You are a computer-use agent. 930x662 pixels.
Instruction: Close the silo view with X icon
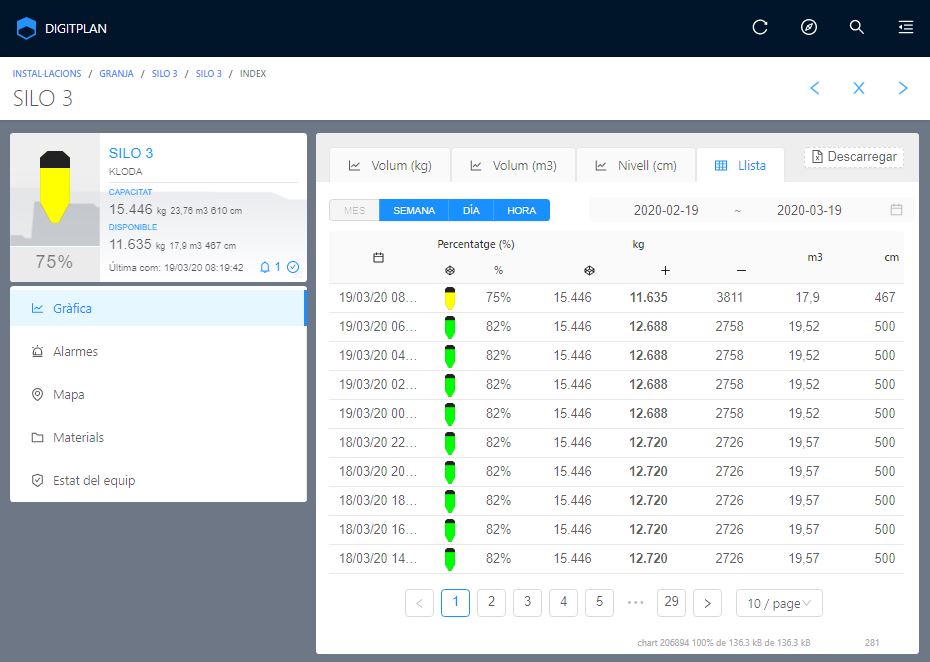coord(858,88)
